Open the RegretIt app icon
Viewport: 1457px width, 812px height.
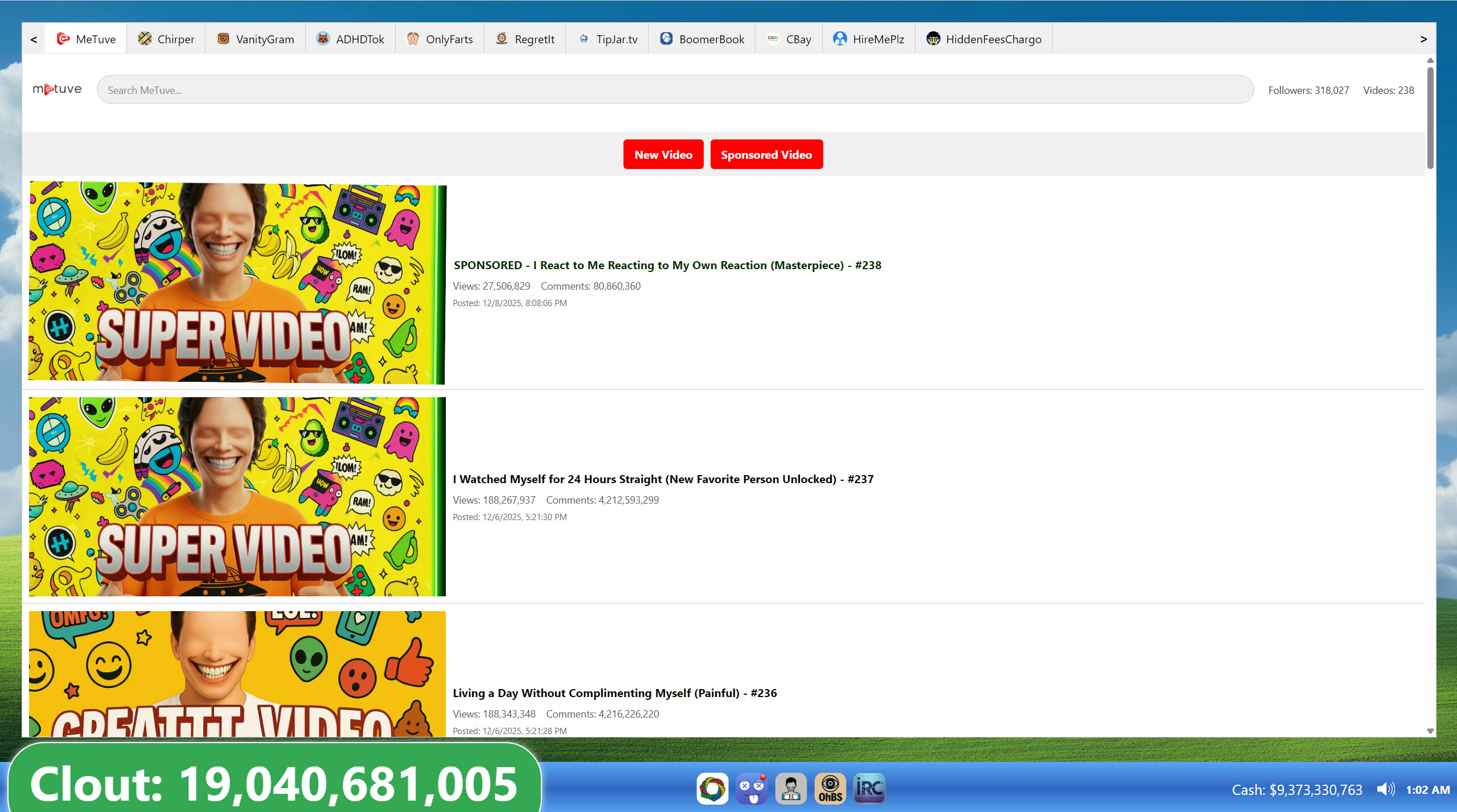pyautogui.click(x=524, y=39)
